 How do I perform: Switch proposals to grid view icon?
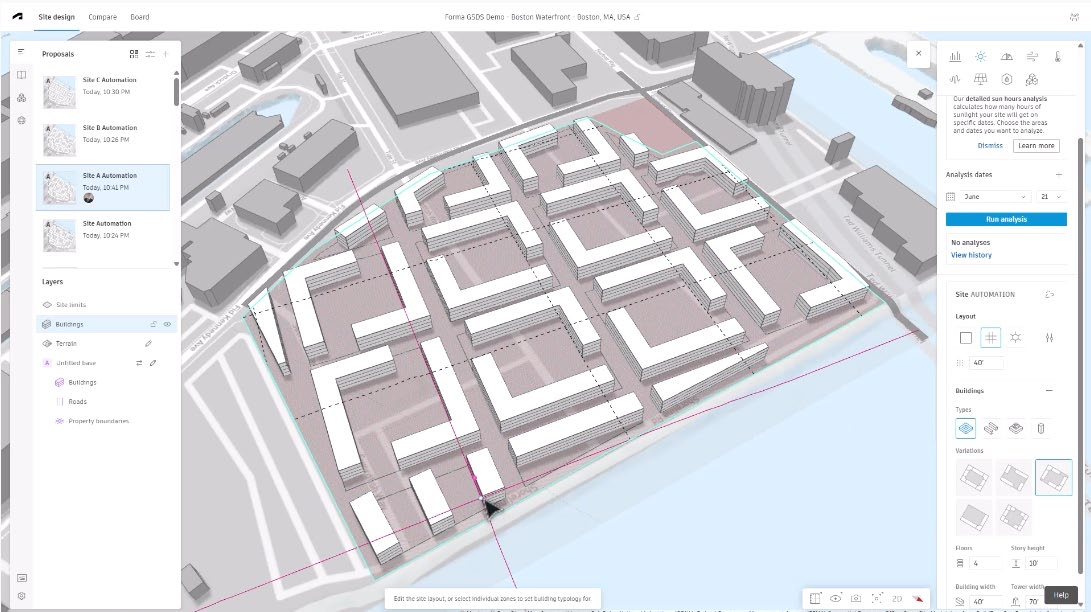pos(134,54)
